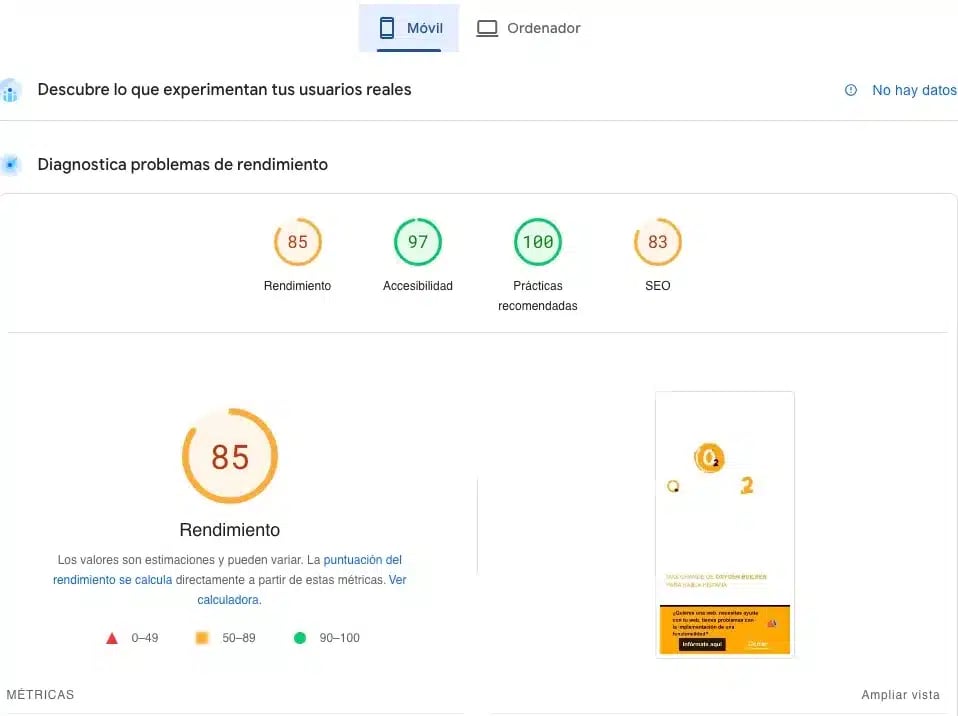
Task: Select the Accesibilidad 97 score gauge
Action: click(417, 242)
